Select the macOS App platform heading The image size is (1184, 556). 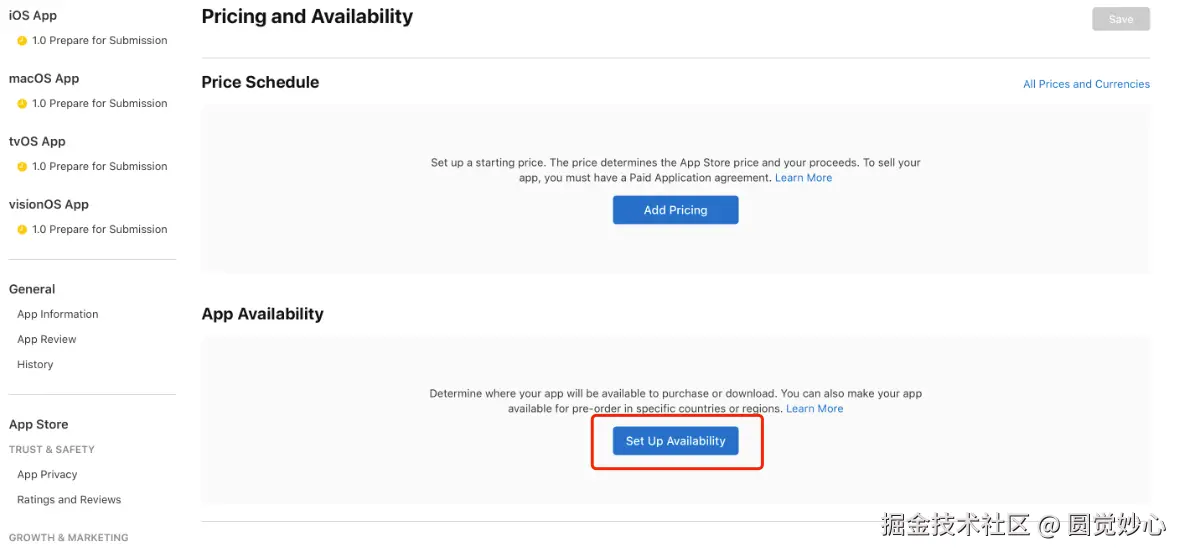pos(44,79)
